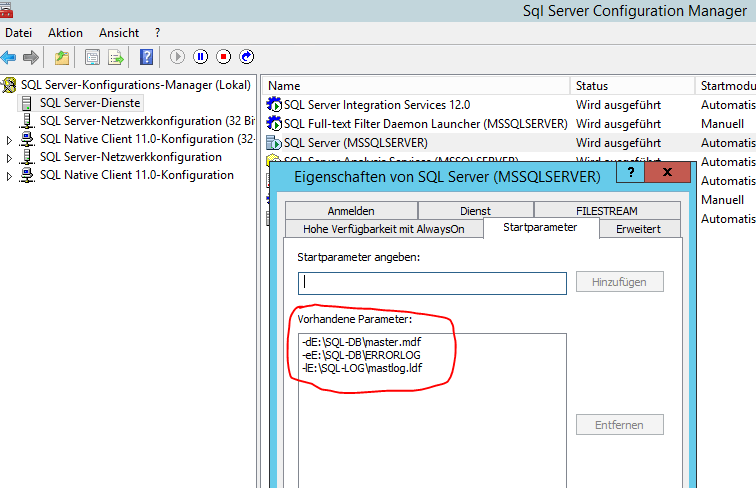Select SQL Server-Dienste in the tree
The image size is (756, 488).
coord(90,103)
